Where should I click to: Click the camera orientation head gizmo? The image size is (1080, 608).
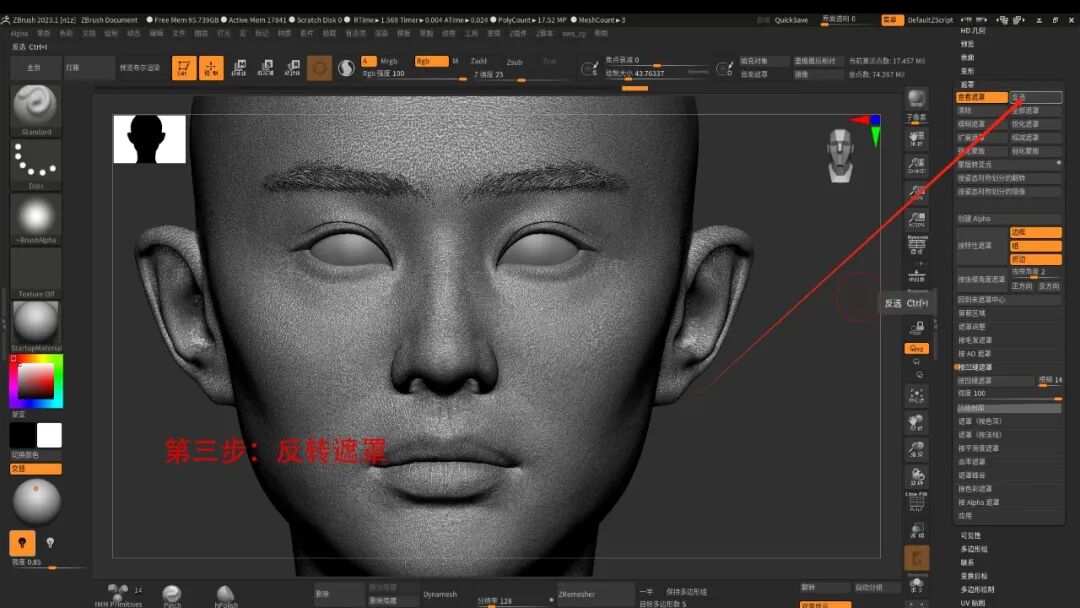tap(840, 156)
